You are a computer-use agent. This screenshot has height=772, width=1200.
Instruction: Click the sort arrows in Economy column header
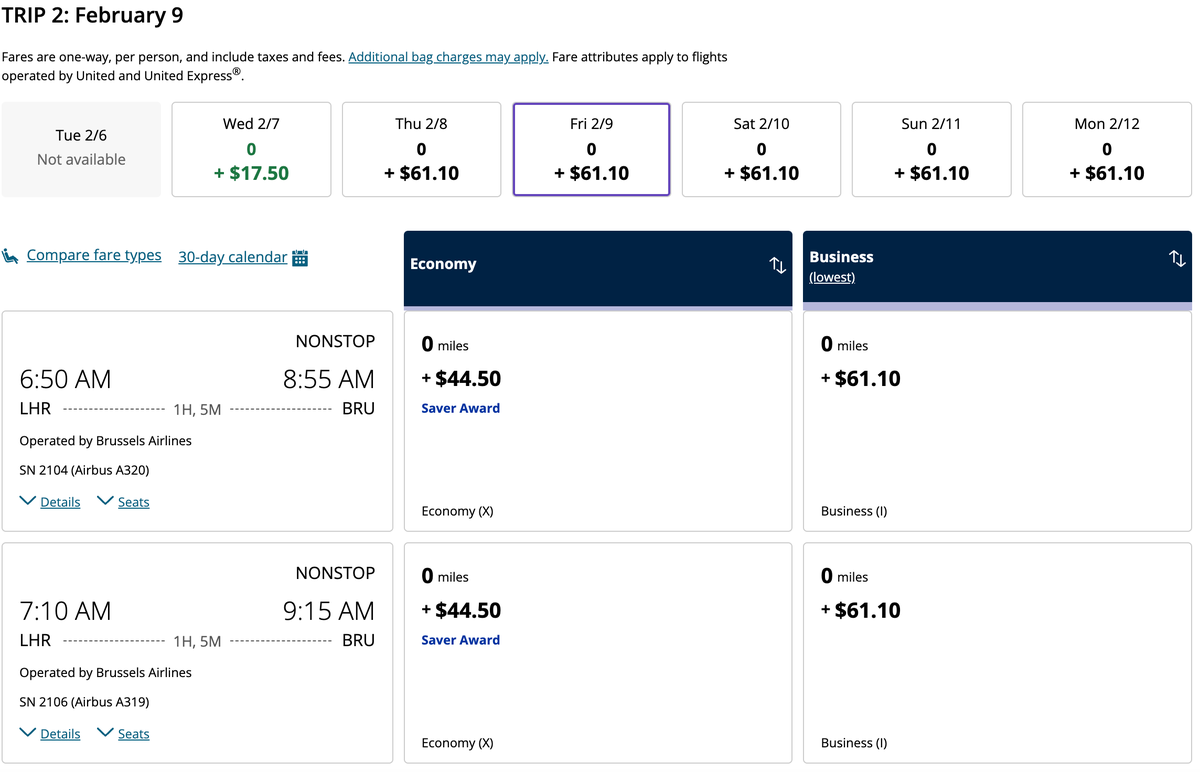coord(778,263)
